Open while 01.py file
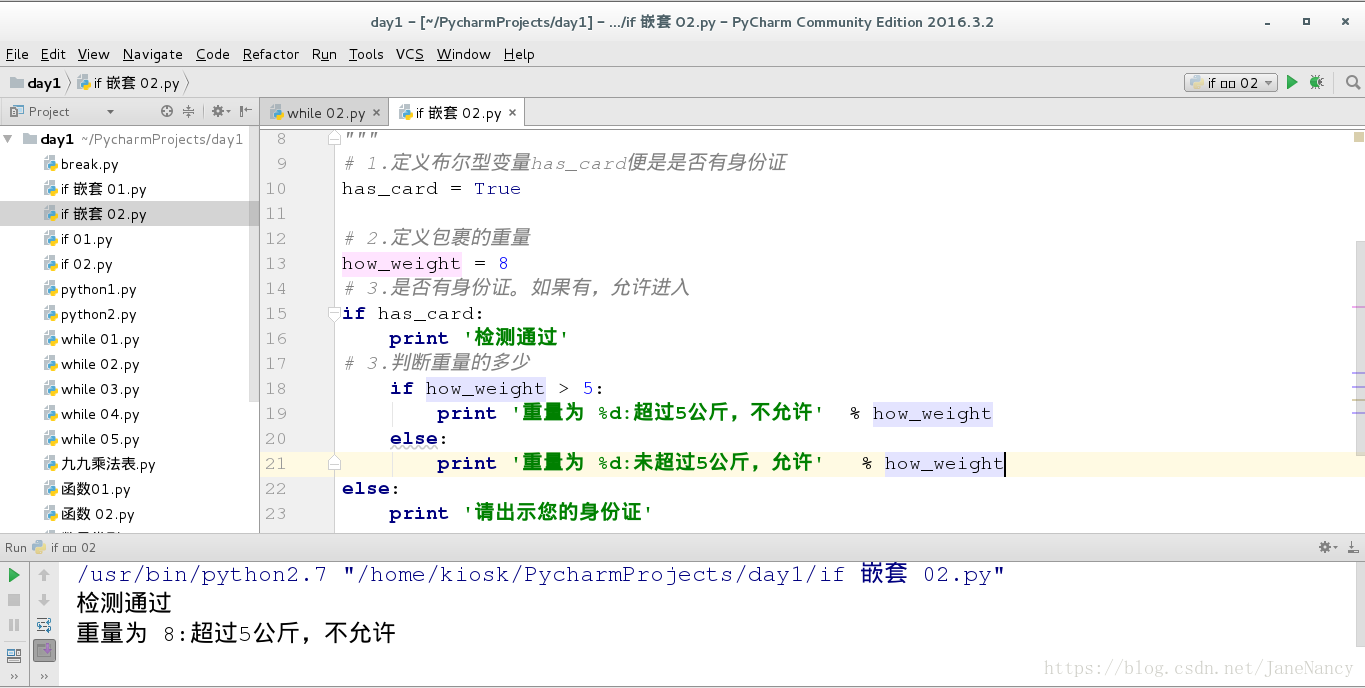Screen dimensions: 1365x688 tap(100, 339)
